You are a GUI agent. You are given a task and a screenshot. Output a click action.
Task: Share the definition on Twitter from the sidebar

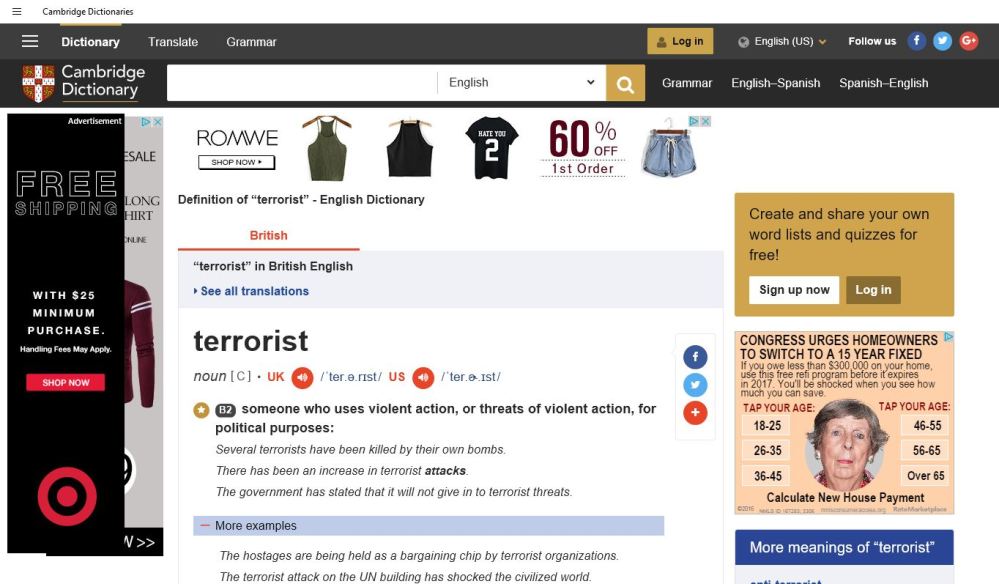[x=695, y=385]
